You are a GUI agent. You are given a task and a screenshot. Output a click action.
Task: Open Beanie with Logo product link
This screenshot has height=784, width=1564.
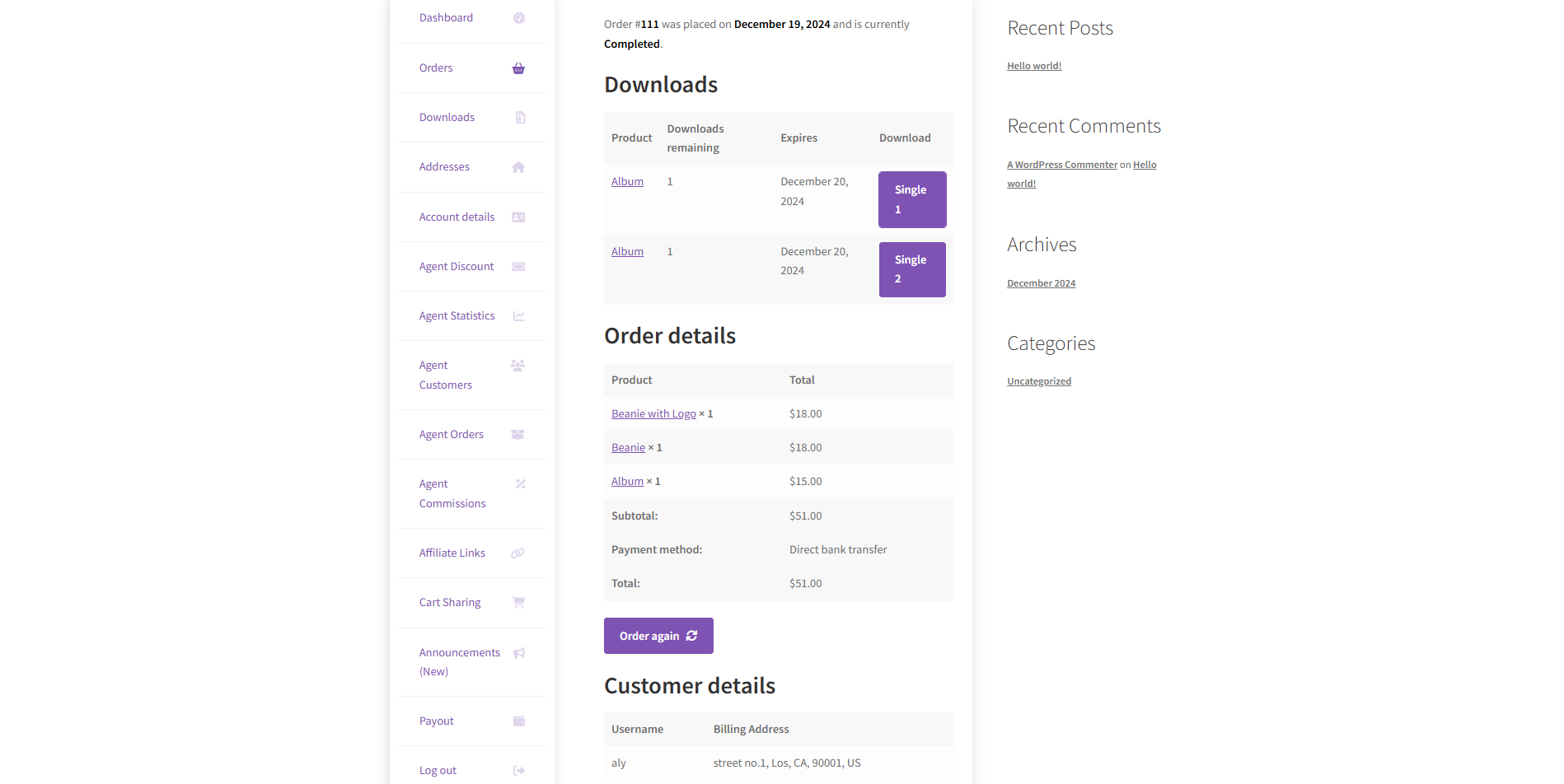point(653,414)
